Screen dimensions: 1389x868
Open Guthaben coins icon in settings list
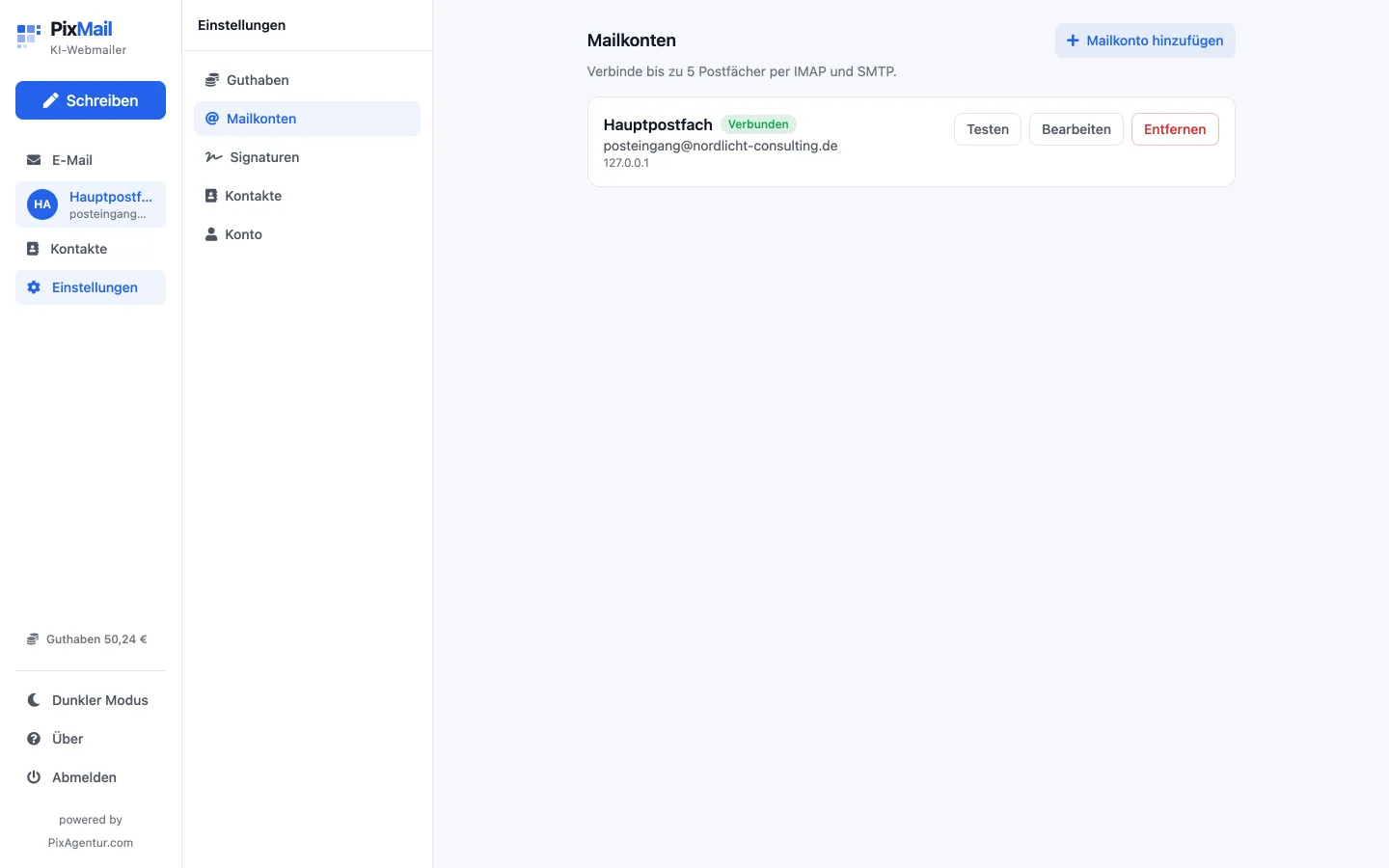click(x=212, y=80)
